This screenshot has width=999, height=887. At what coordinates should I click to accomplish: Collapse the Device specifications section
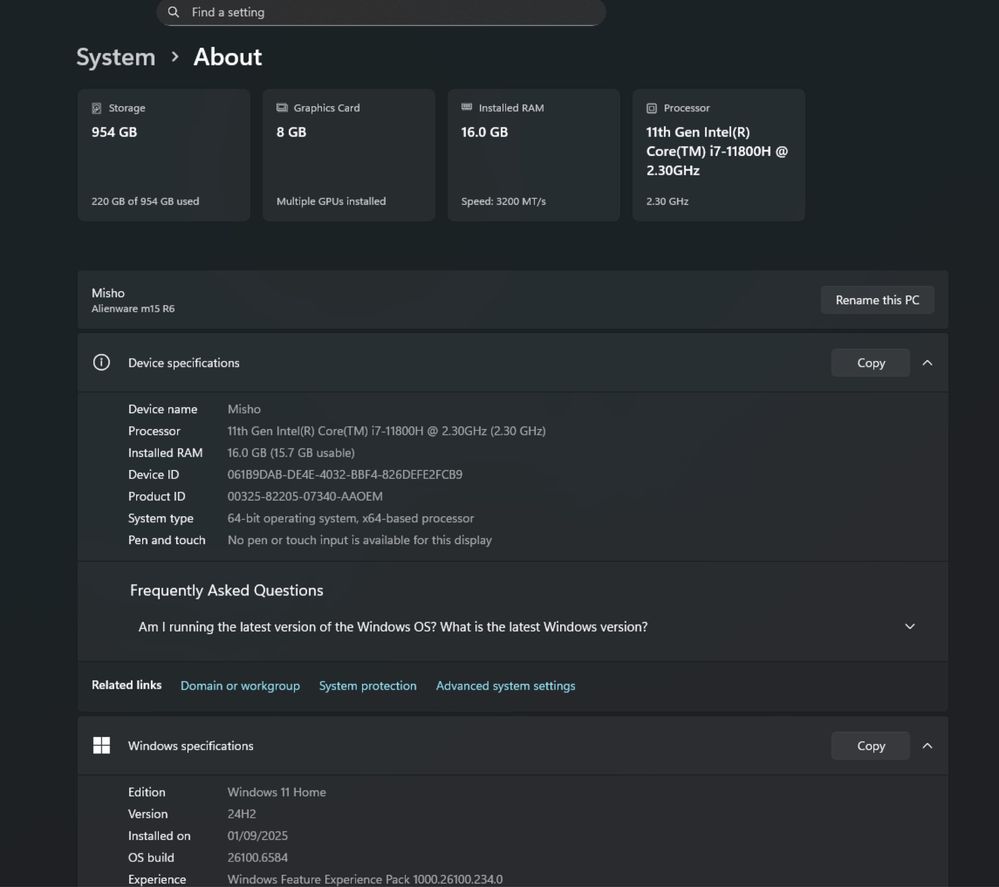point(927,363)
